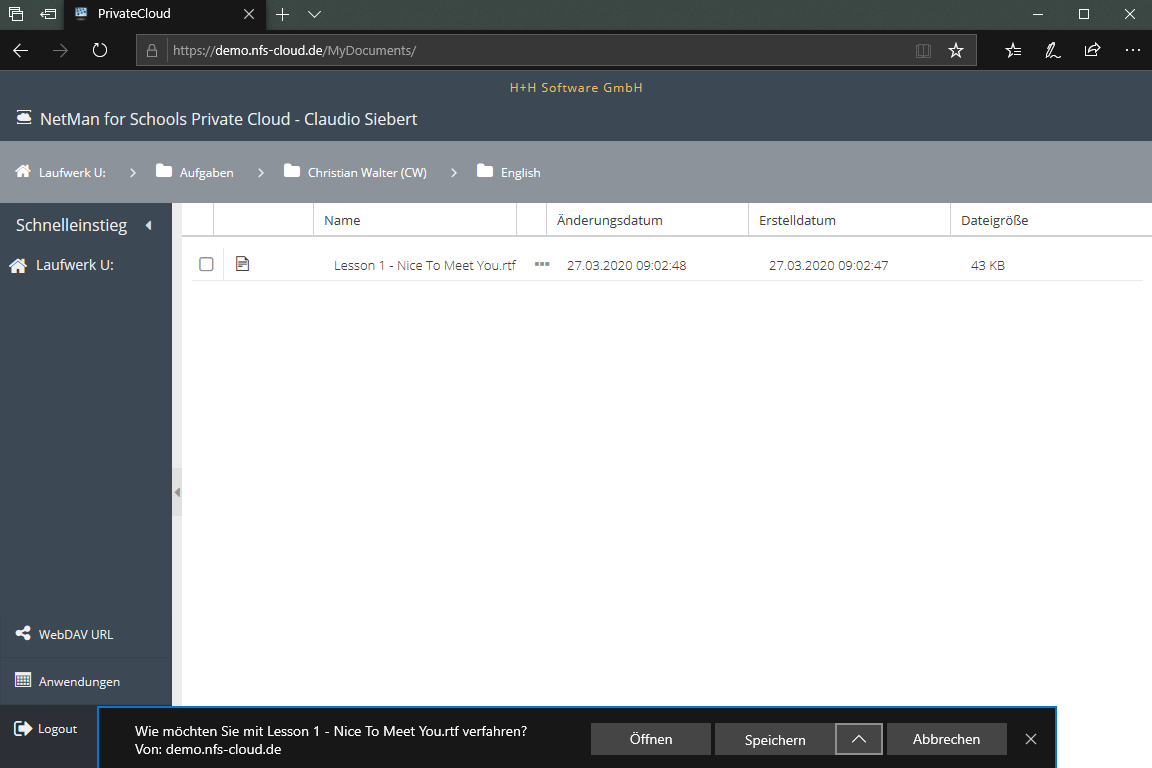Set tabs aside icon
This screenshot has height=768, width=1152.
[48, 14]
